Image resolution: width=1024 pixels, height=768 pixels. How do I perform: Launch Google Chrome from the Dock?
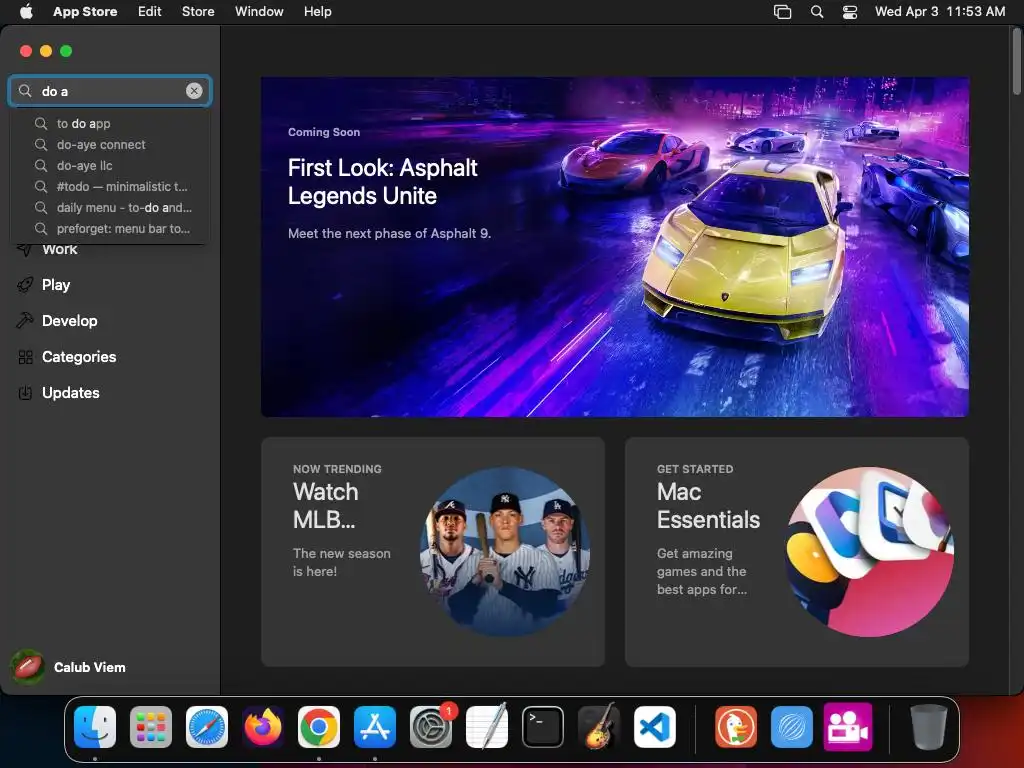point(319,727)
